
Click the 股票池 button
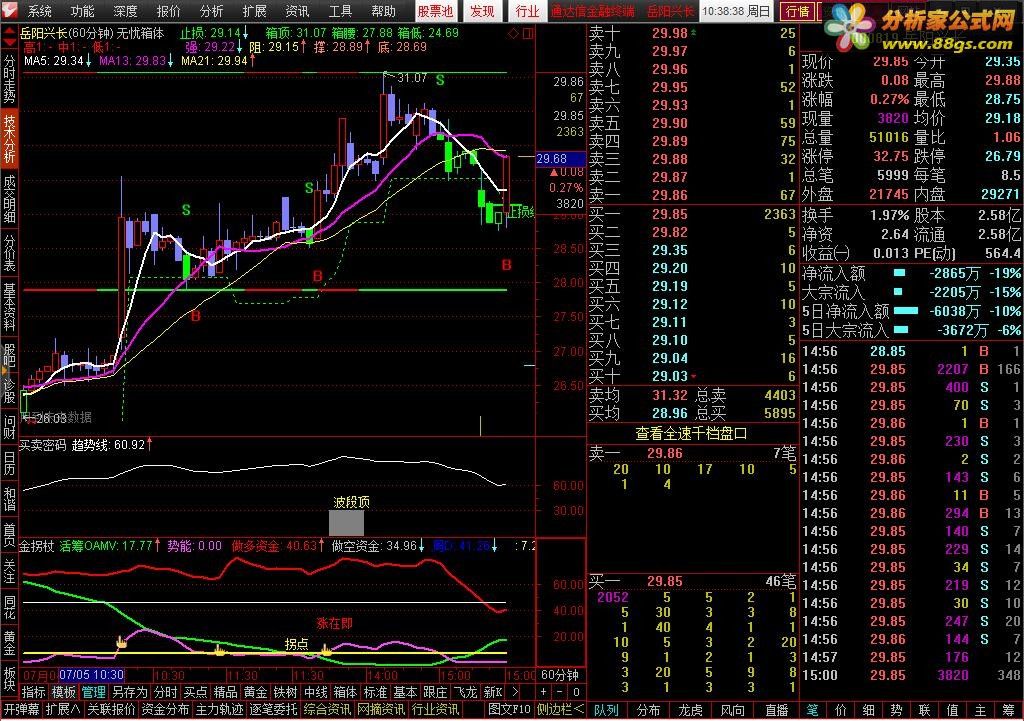click(435, 11)
